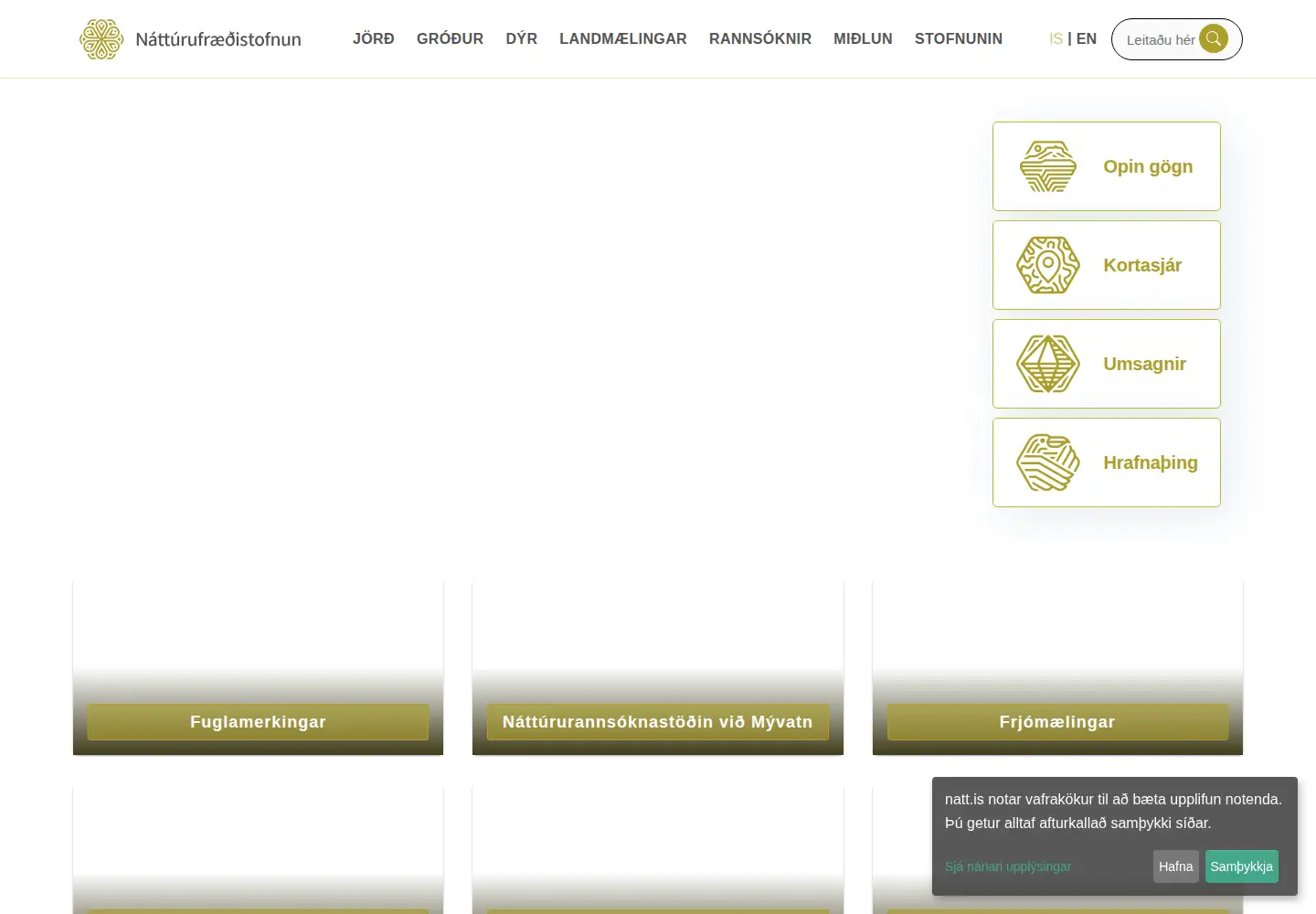Open the LANDMÆLINGAR menu
This screenshot has width=1316, height=914.
623,38
